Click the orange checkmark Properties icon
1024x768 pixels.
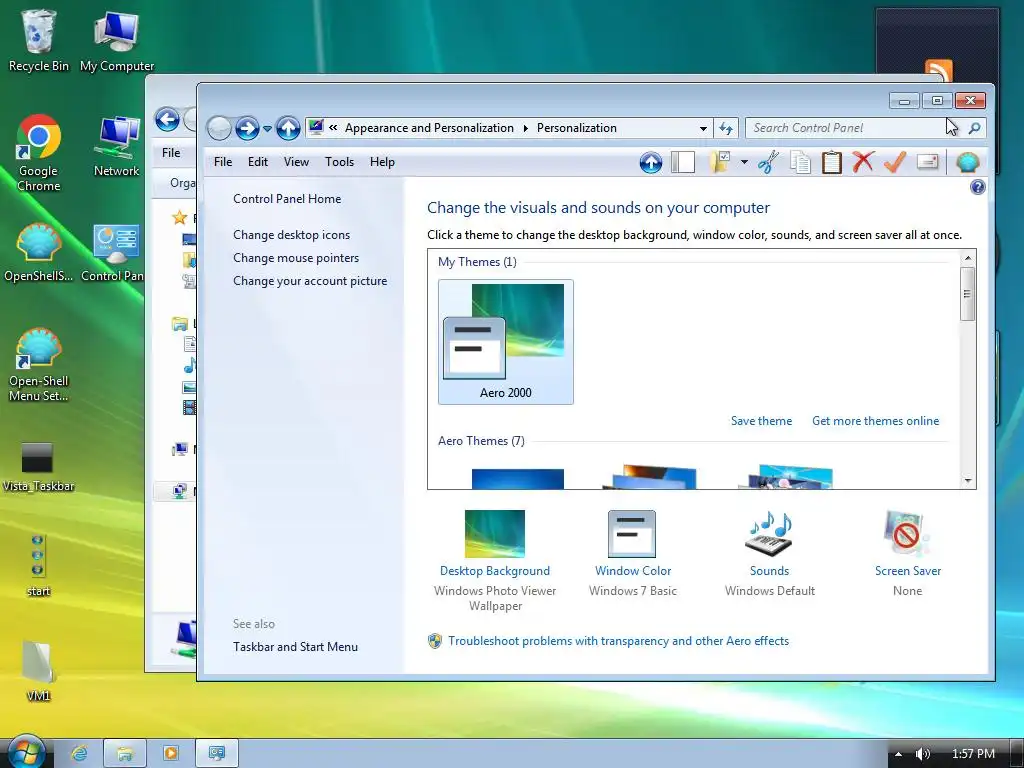point(895,162)
